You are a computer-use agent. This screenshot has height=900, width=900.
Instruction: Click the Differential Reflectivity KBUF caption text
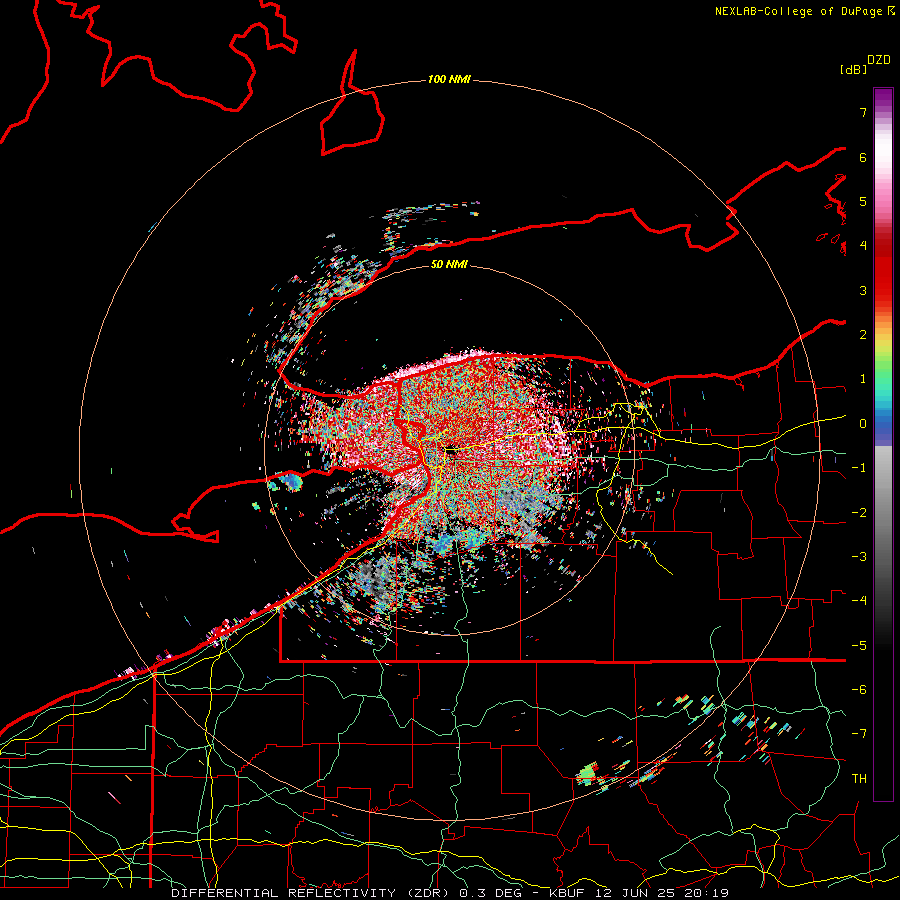click(450, 893)
